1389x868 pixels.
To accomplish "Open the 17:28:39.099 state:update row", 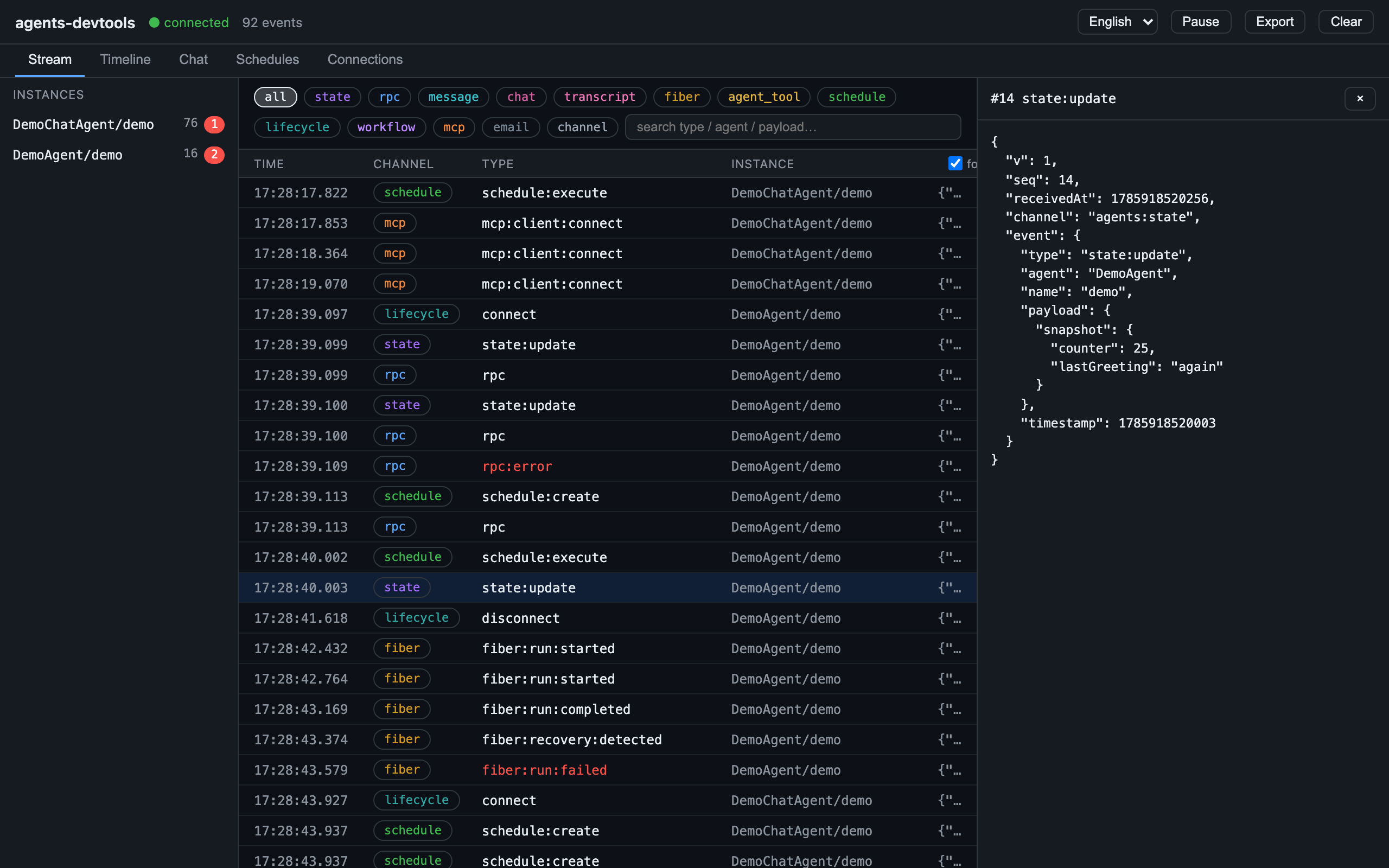I will point(607,345).
